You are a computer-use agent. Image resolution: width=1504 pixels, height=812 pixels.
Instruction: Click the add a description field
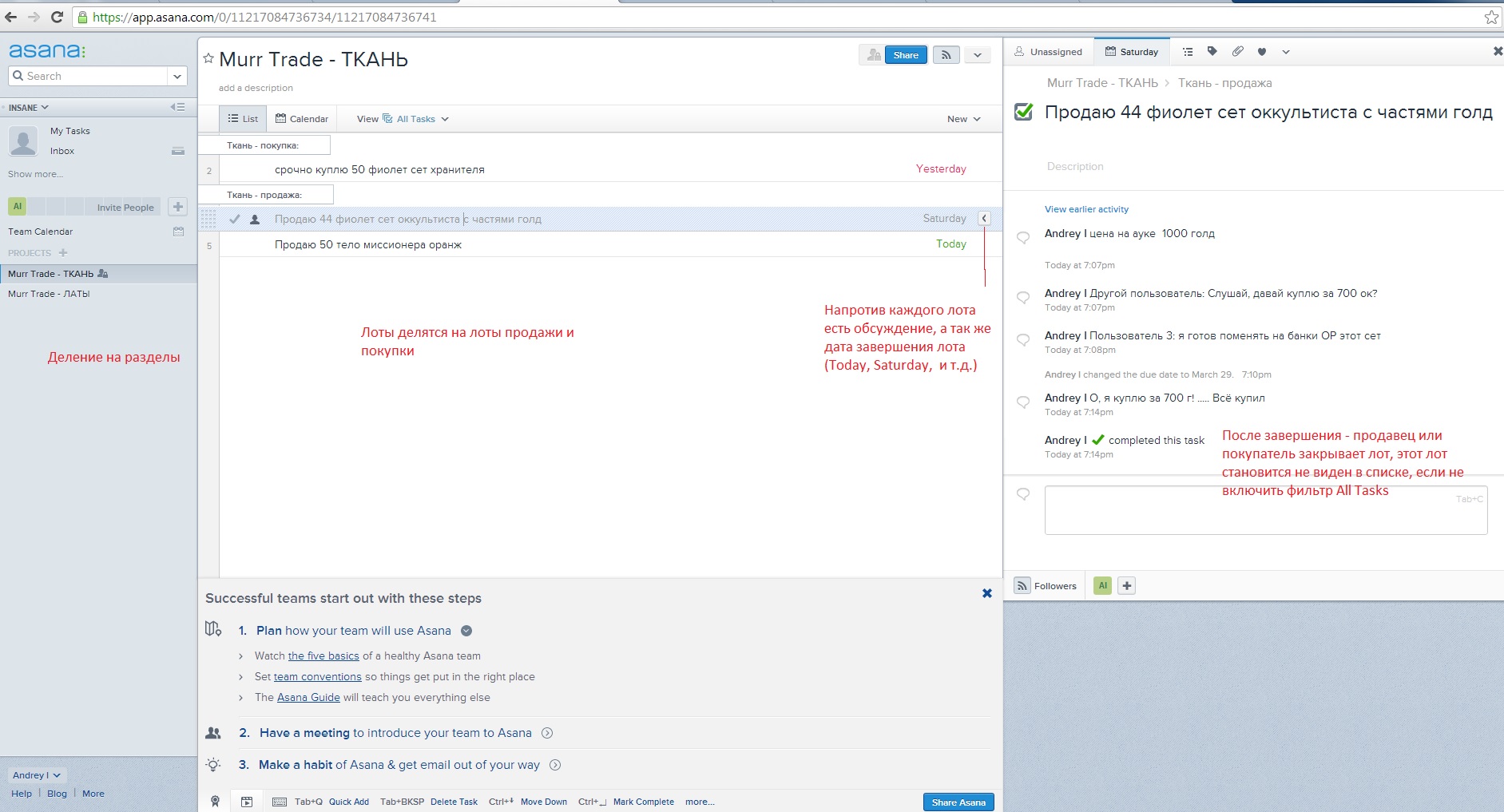pos(256,88)
